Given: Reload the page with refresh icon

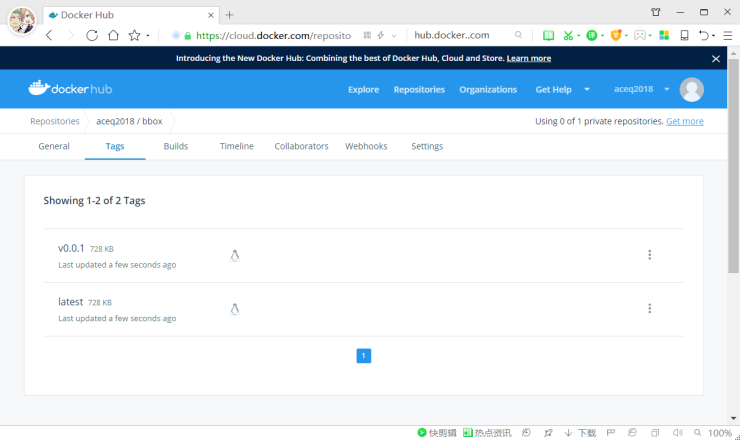Looking at the screenshot, I should 92,35.
